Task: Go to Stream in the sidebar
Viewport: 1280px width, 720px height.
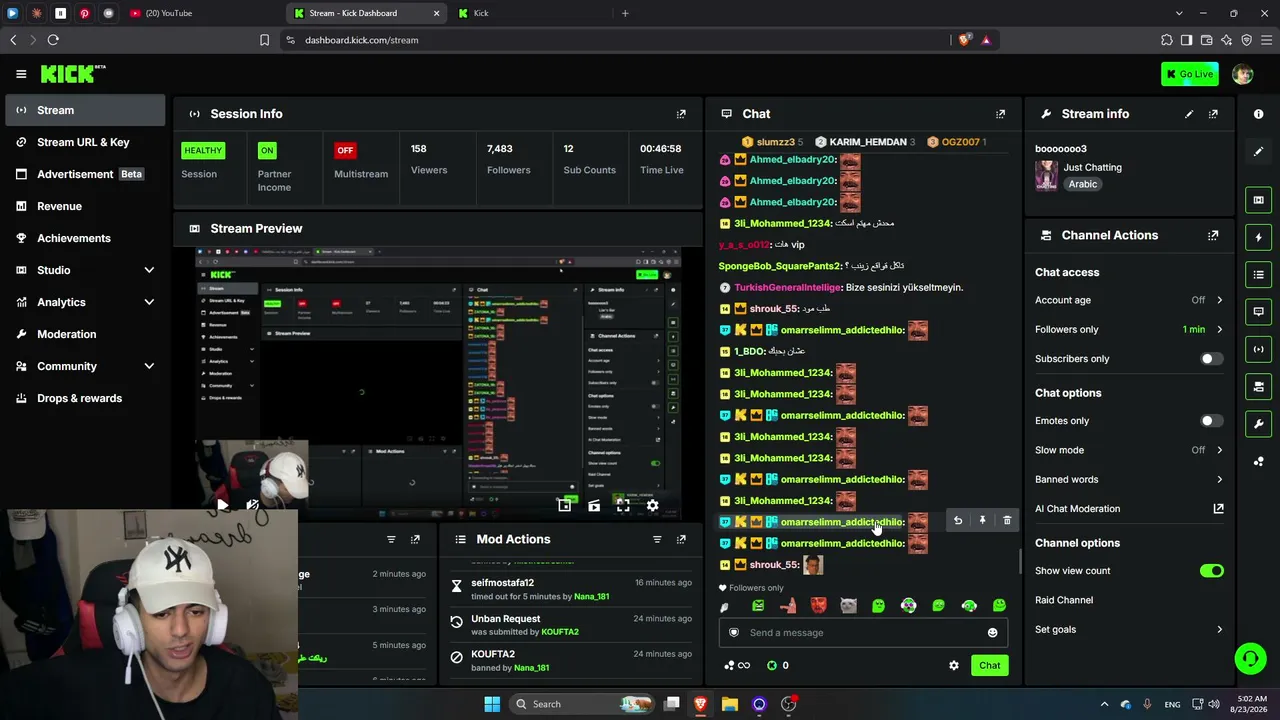Action: coord(85,110)
